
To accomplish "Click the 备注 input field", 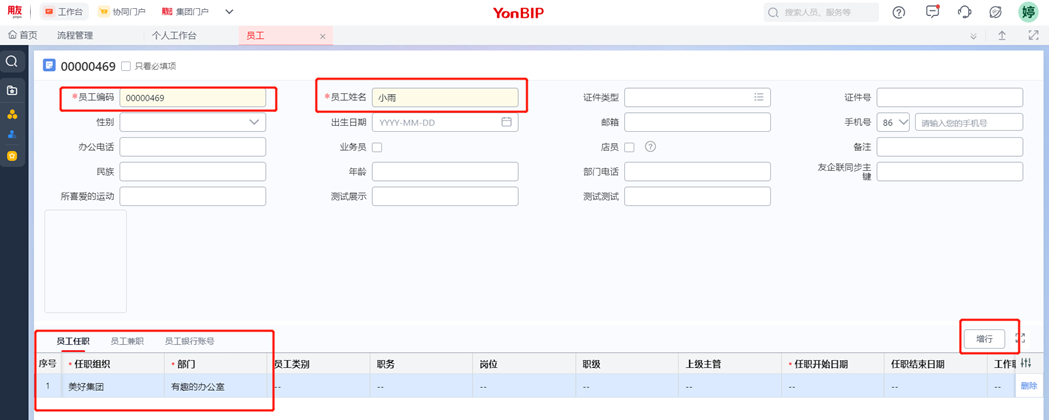I will pyautogui.click(x=950, y=147).
